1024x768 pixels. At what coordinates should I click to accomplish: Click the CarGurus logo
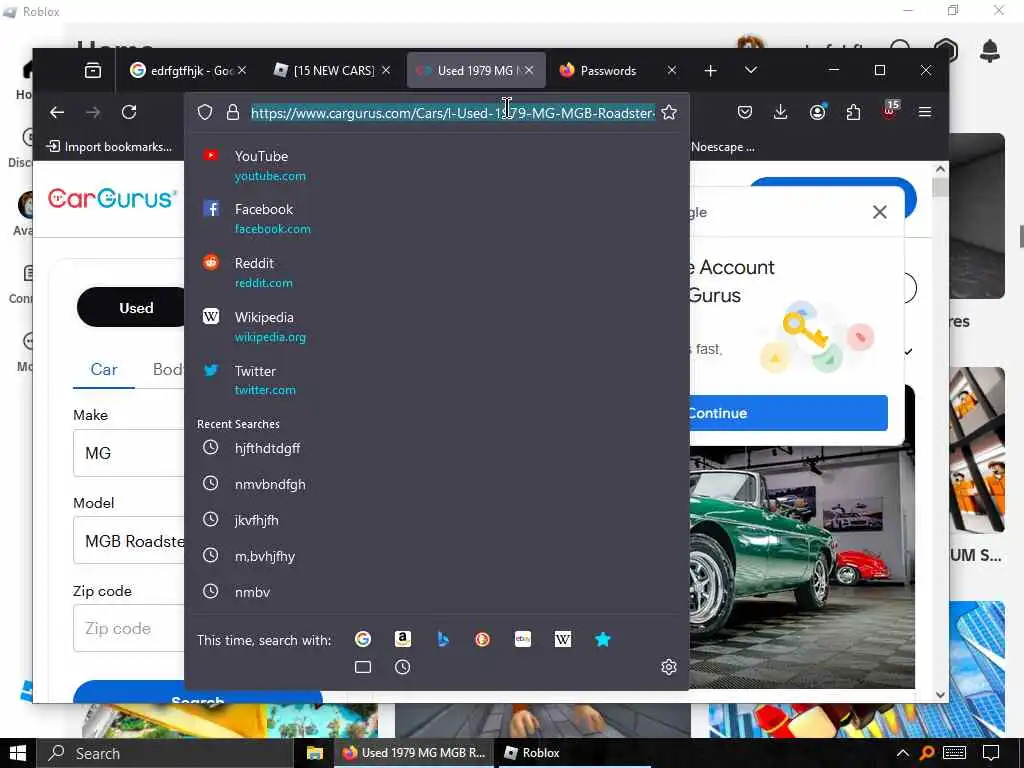112,198
